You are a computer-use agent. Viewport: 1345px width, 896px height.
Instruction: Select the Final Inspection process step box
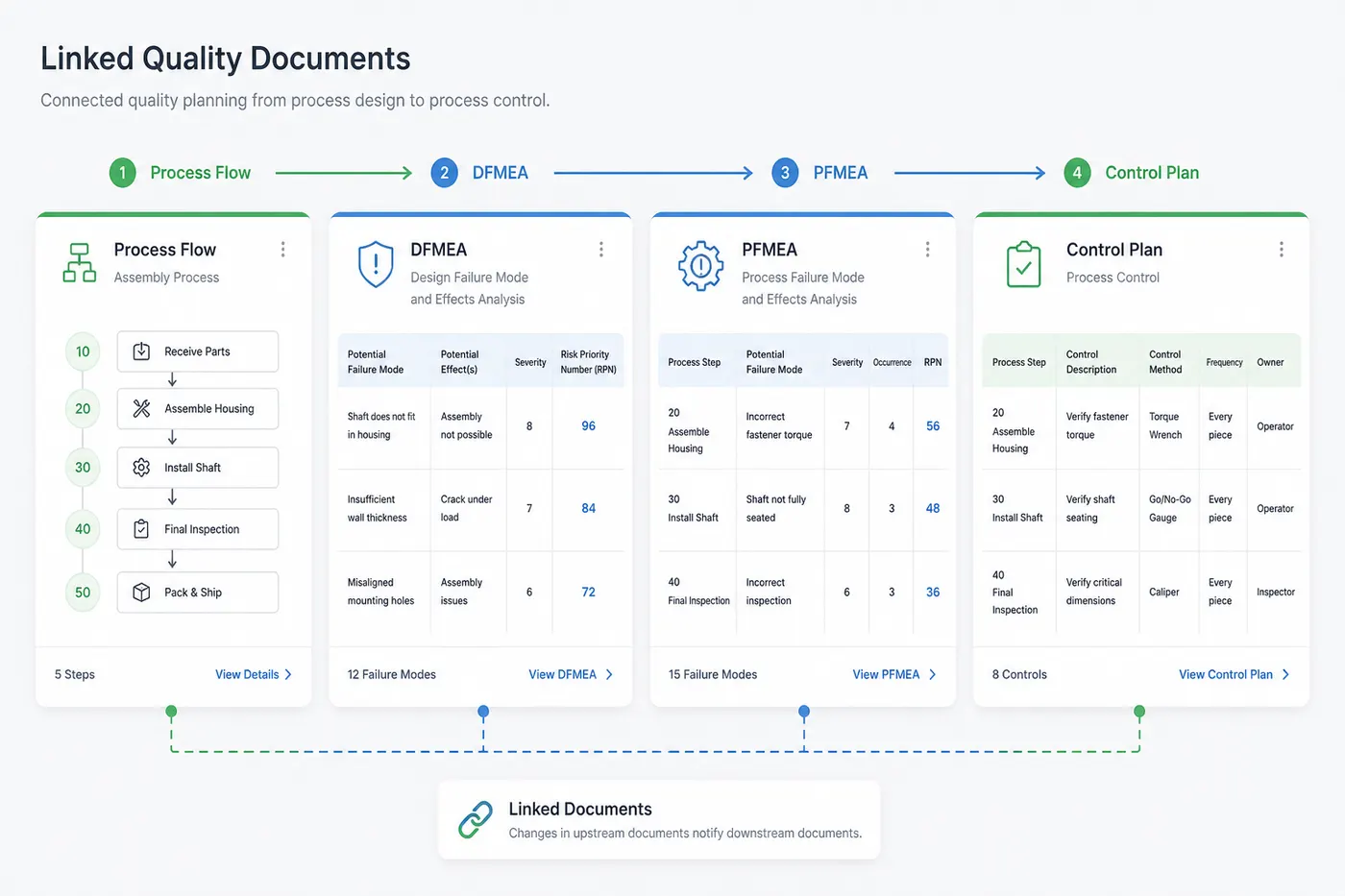[x=198, y=529]
